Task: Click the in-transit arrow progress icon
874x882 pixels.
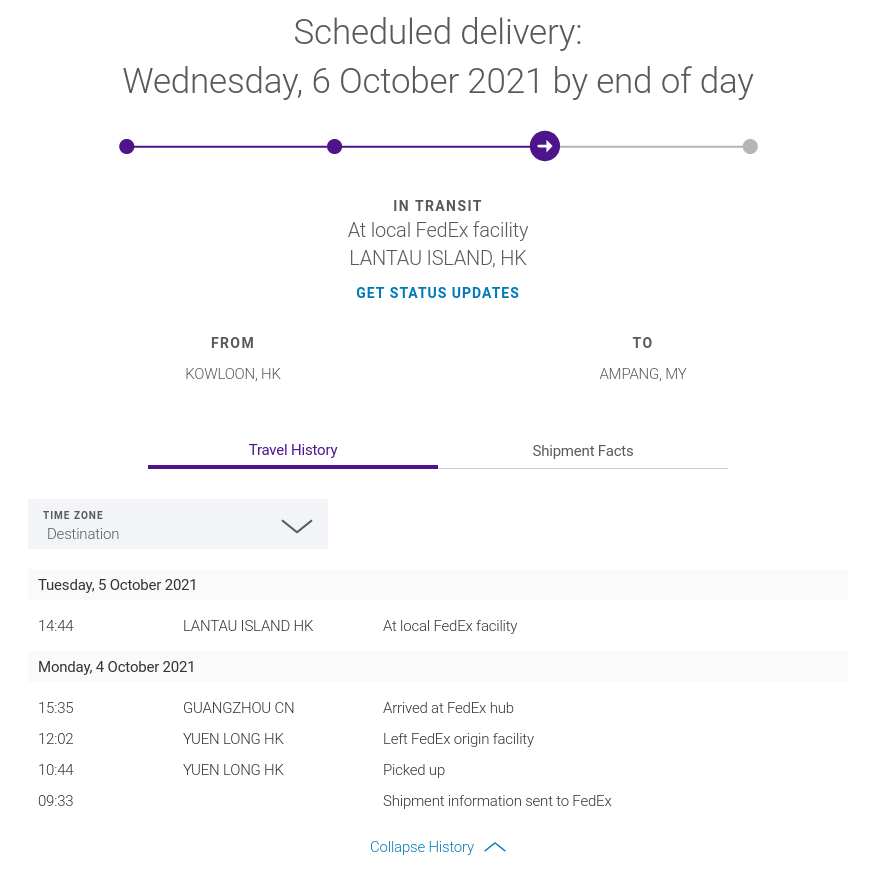Action: [x=544, y=146]
